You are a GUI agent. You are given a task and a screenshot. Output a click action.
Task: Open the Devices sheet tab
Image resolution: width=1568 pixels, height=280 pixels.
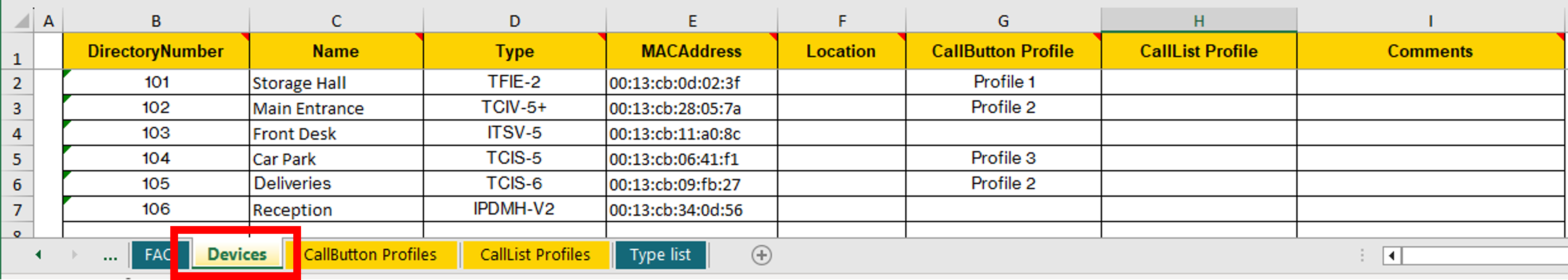coord(237,255)
